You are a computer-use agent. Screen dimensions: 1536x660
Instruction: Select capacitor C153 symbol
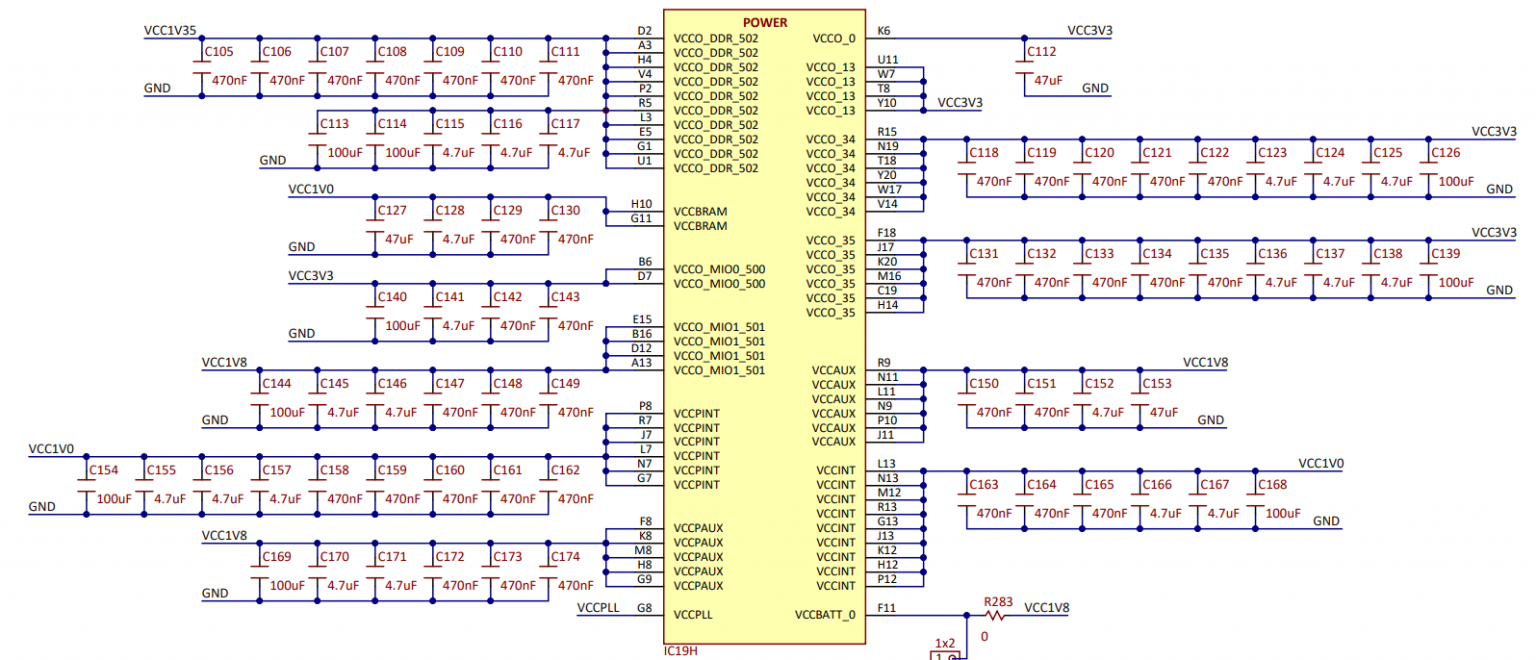(x=1139, y=399)
